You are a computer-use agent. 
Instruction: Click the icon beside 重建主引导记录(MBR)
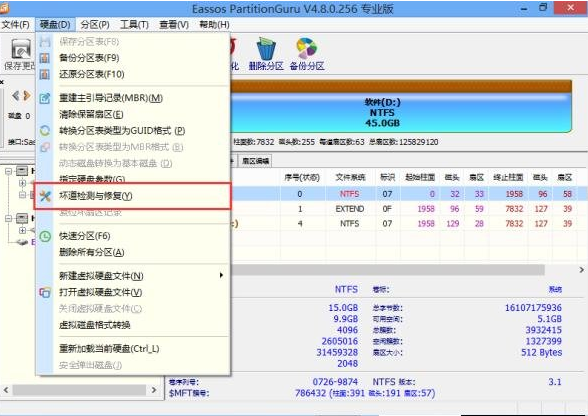coord(45,98)
